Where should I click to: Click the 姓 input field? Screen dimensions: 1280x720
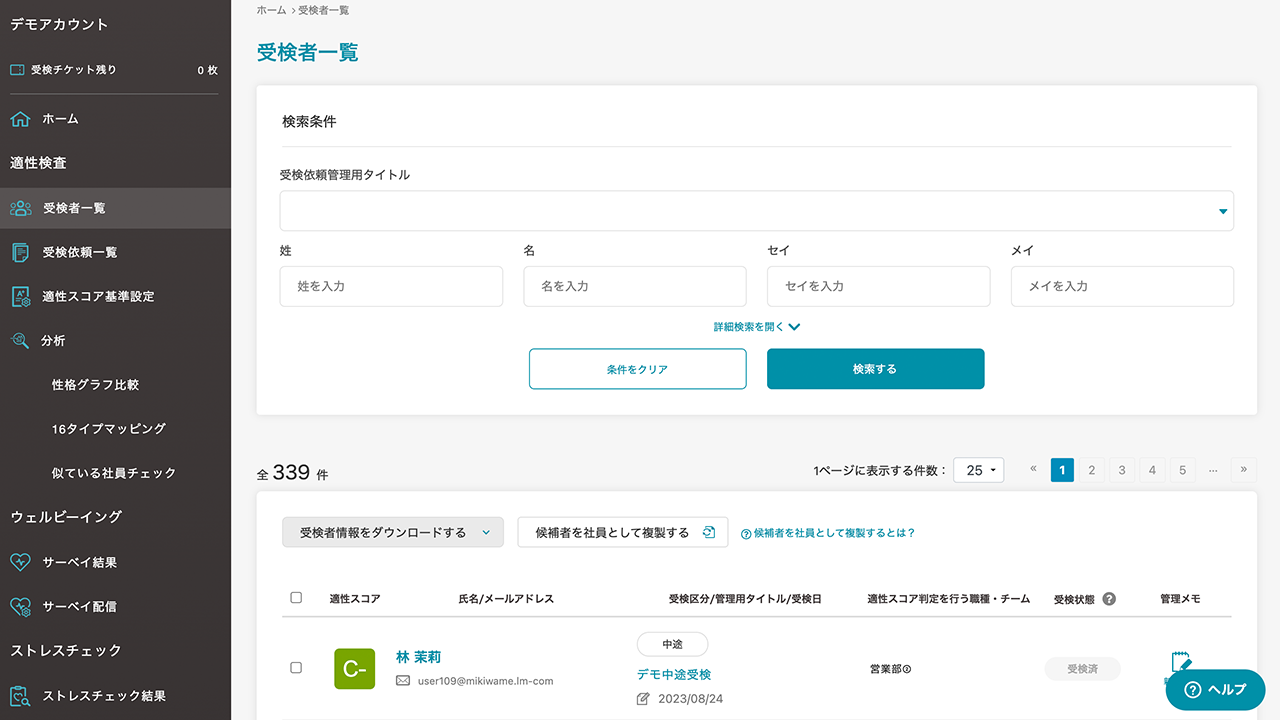pos(391,286)
